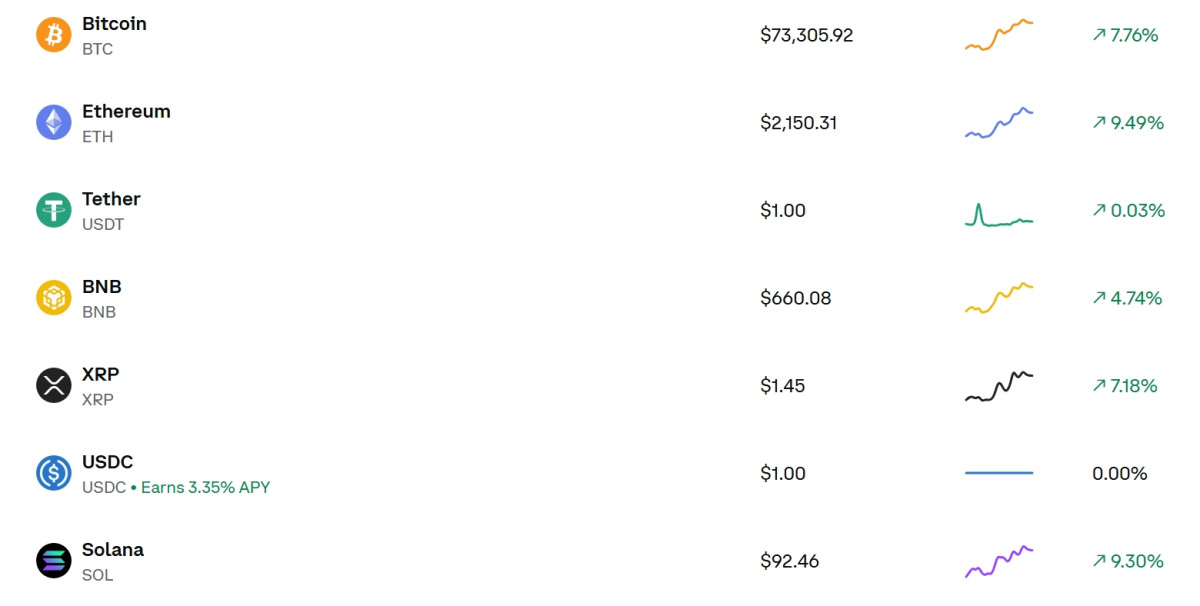Click Bitcoin's orange price sparkline chart

(999, 35)
